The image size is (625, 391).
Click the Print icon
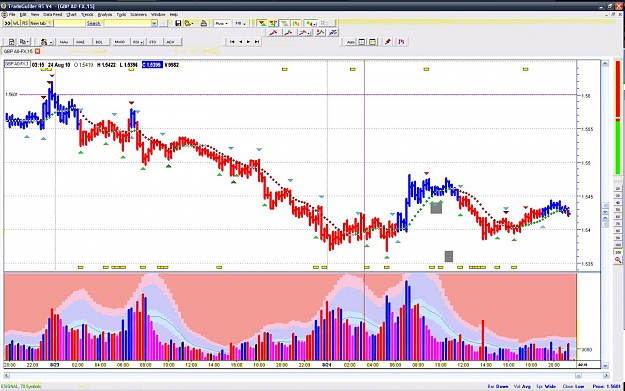click(204, 24)
